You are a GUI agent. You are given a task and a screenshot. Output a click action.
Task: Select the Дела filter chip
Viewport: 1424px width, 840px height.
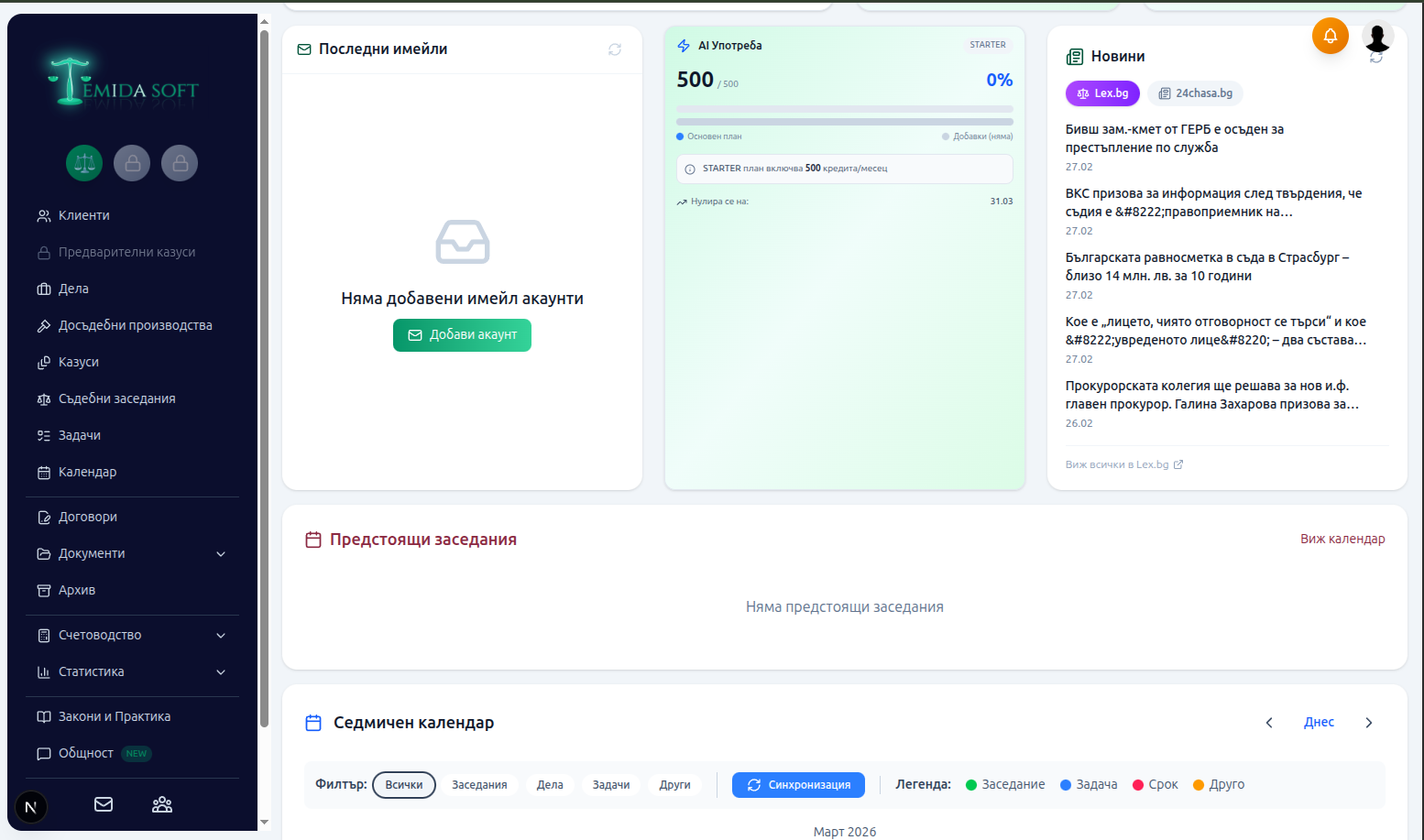coord(550,785)
